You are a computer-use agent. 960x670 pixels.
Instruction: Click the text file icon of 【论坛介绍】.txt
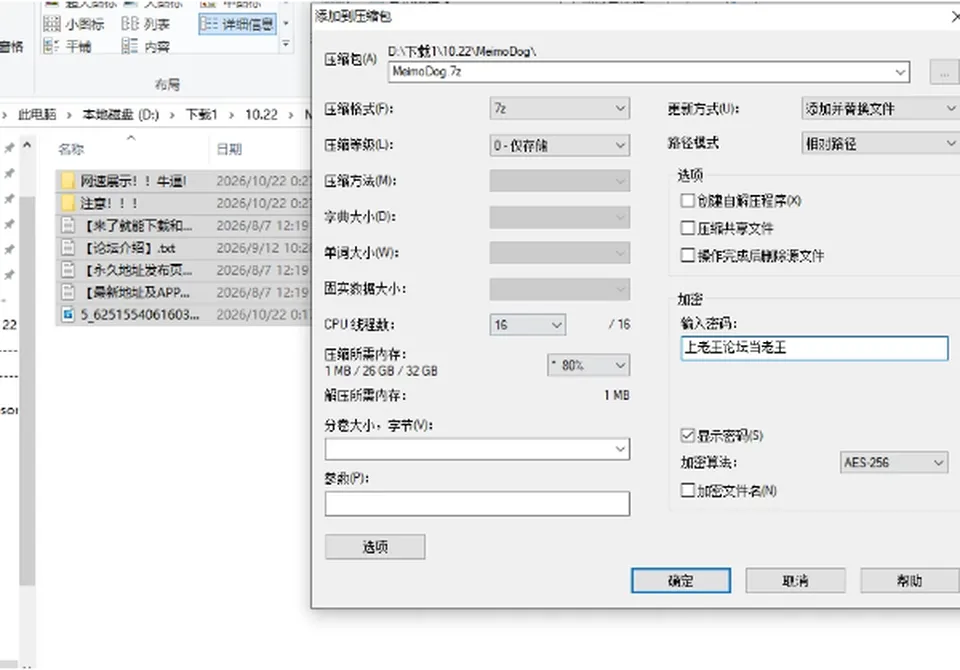coord(68,247)
